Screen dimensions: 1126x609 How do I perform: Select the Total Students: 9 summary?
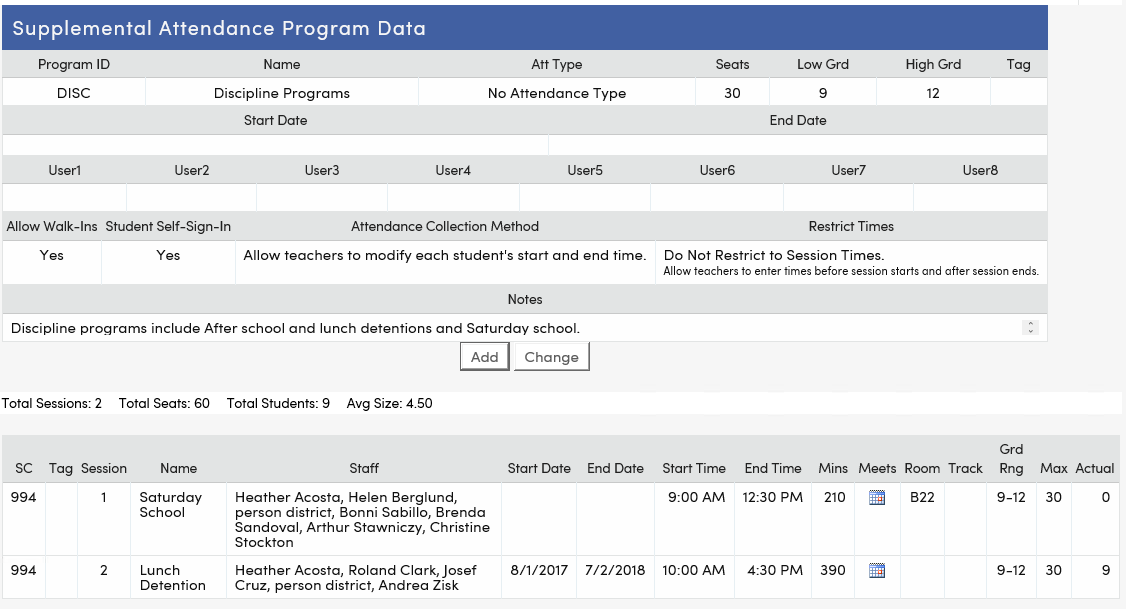tap(278, 403)
